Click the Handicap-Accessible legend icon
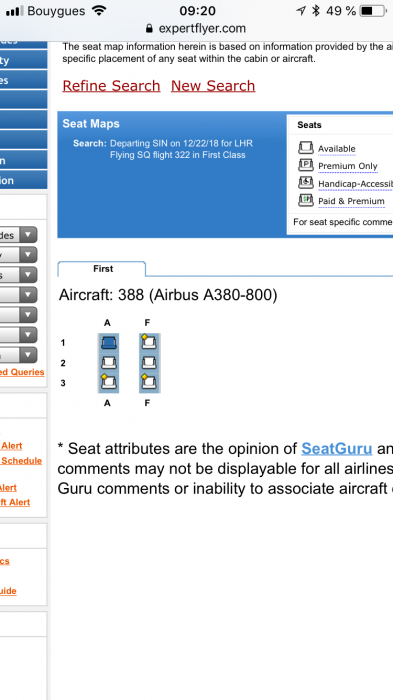The height and width of the screenshot is (700, 393). pos(306,183)
